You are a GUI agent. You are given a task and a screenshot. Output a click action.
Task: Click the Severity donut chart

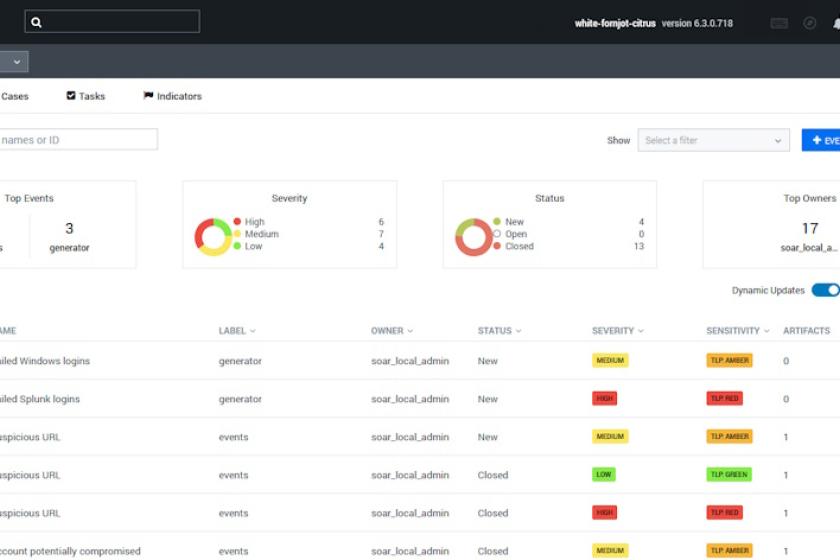coord(213,237)
